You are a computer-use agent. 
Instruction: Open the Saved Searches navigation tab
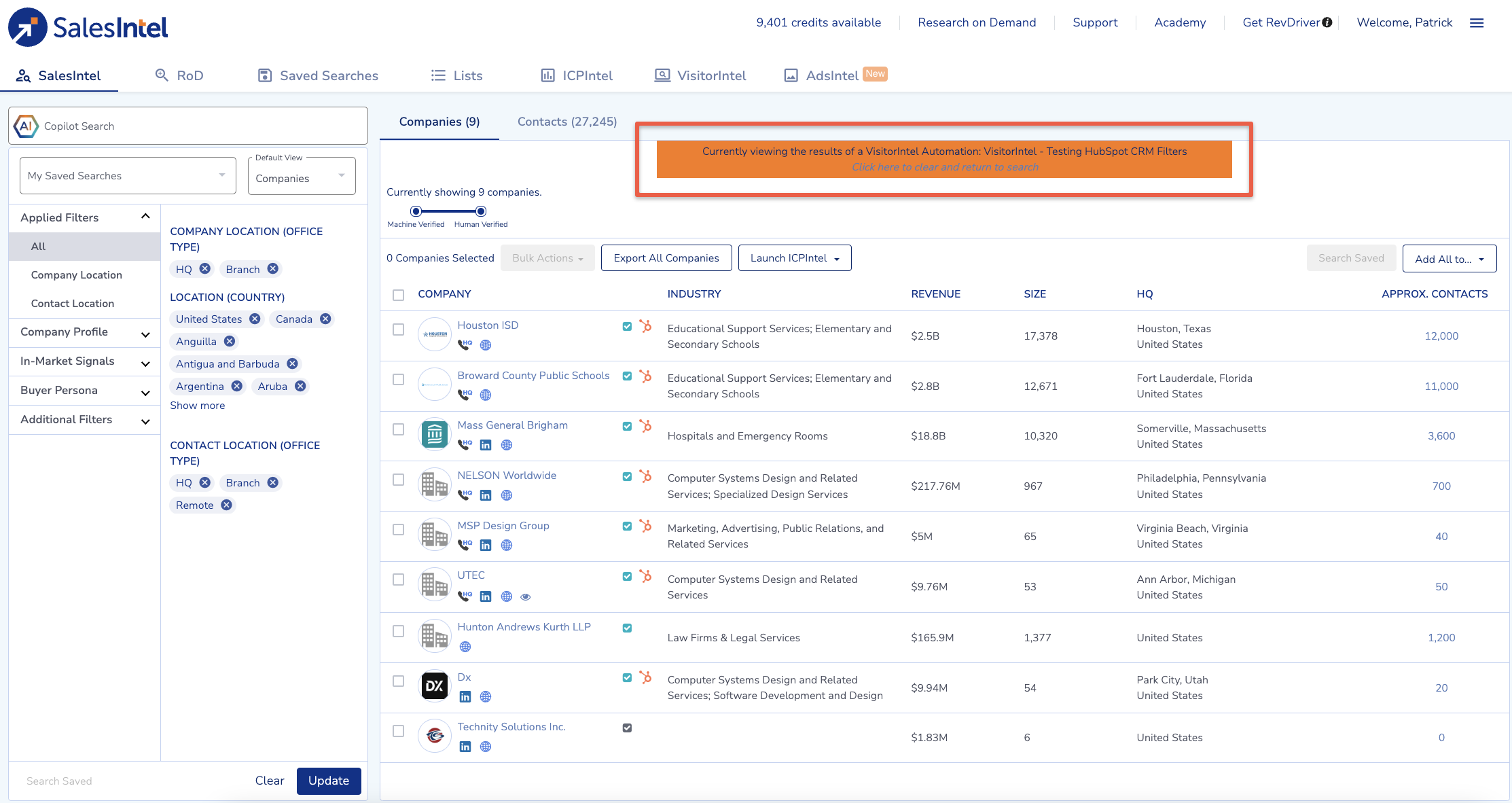click(x=318, y=75)
